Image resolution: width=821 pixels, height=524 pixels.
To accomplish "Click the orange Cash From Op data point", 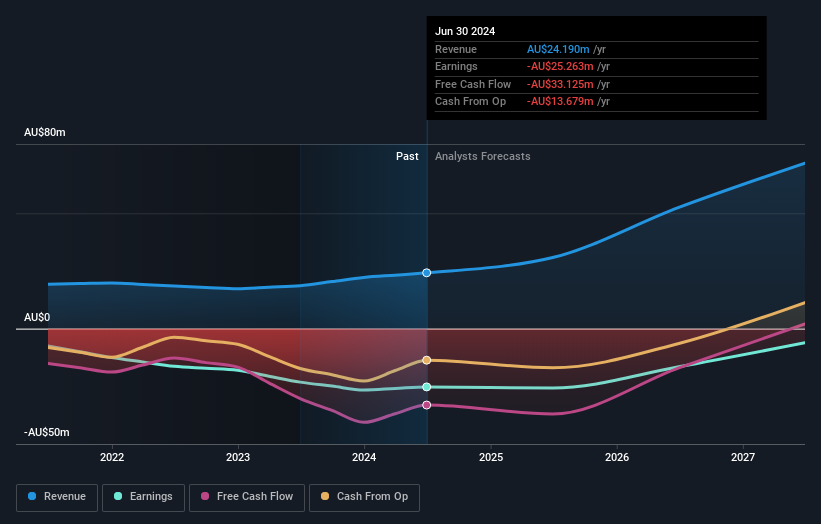I will (427, 360).
